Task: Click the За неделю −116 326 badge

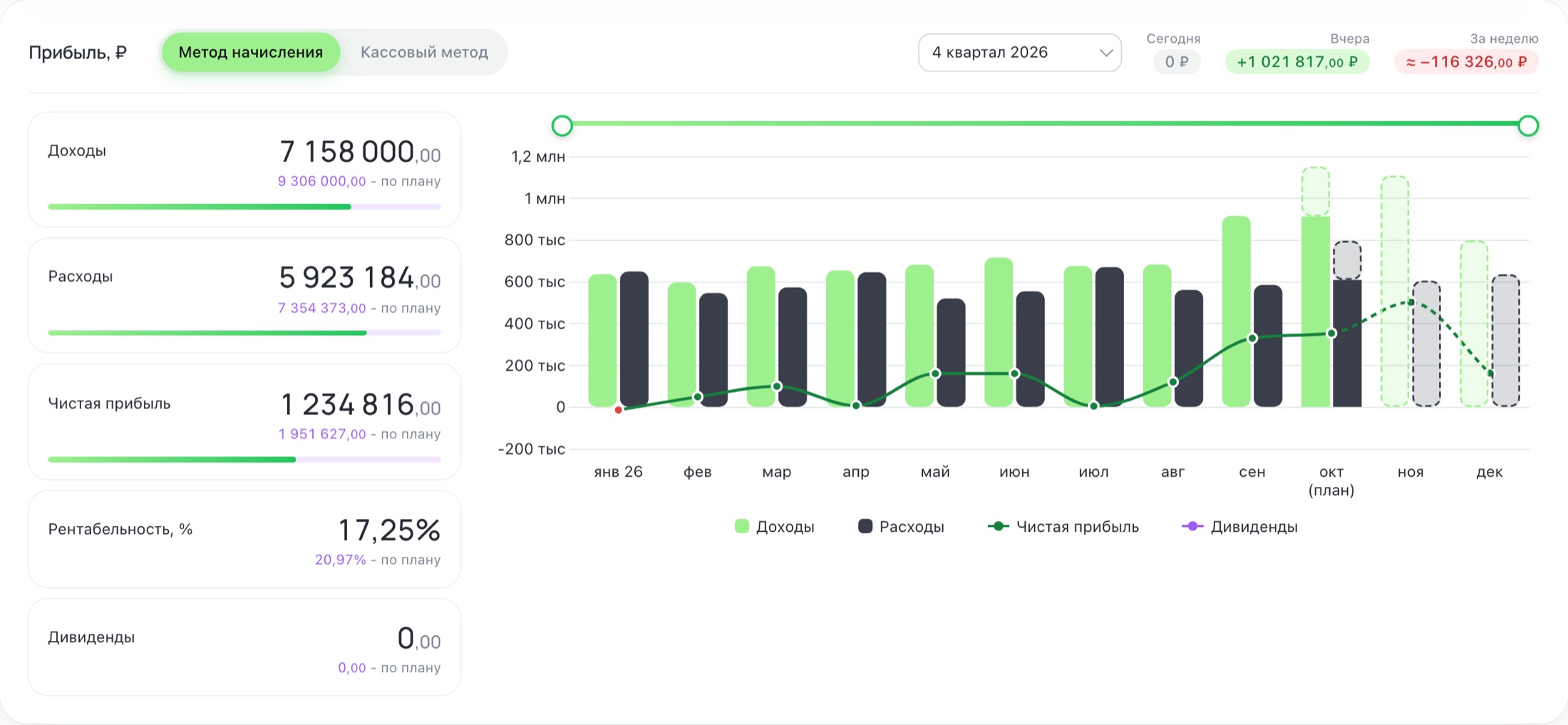Action: tap(1466, 62)
